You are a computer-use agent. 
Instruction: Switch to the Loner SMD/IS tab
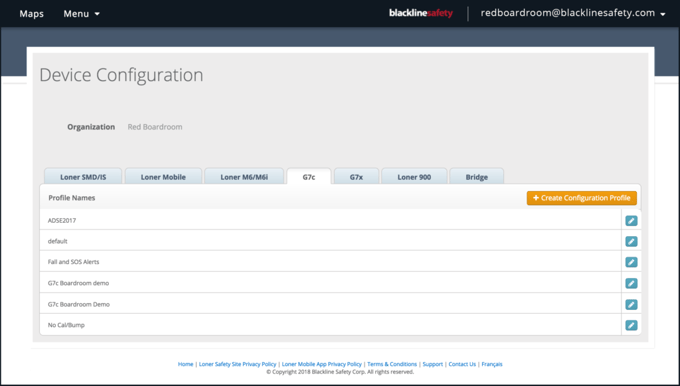tap(83, 177)
